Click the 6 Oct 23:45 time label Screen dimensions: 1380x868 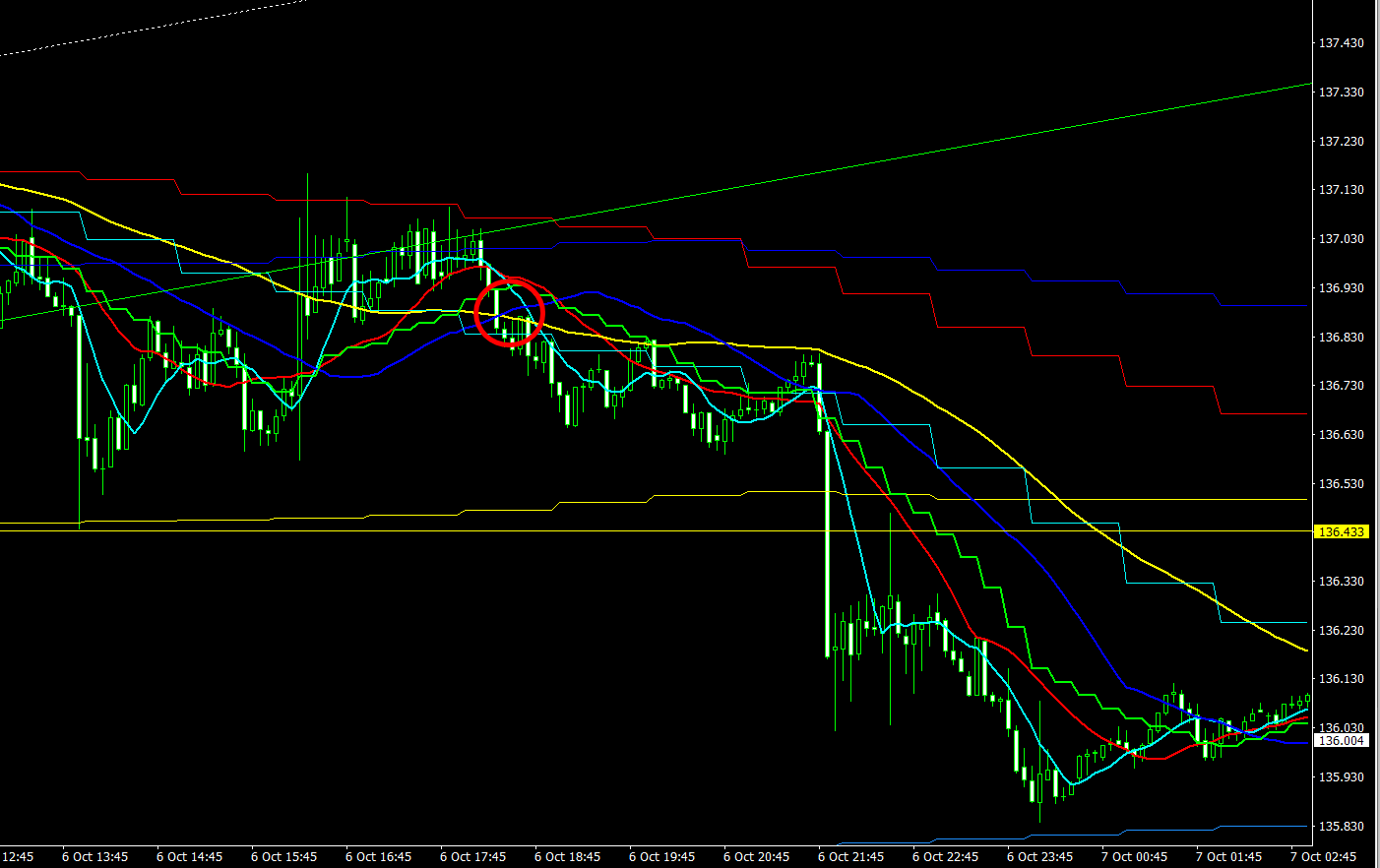click(x=1039, y=857)
